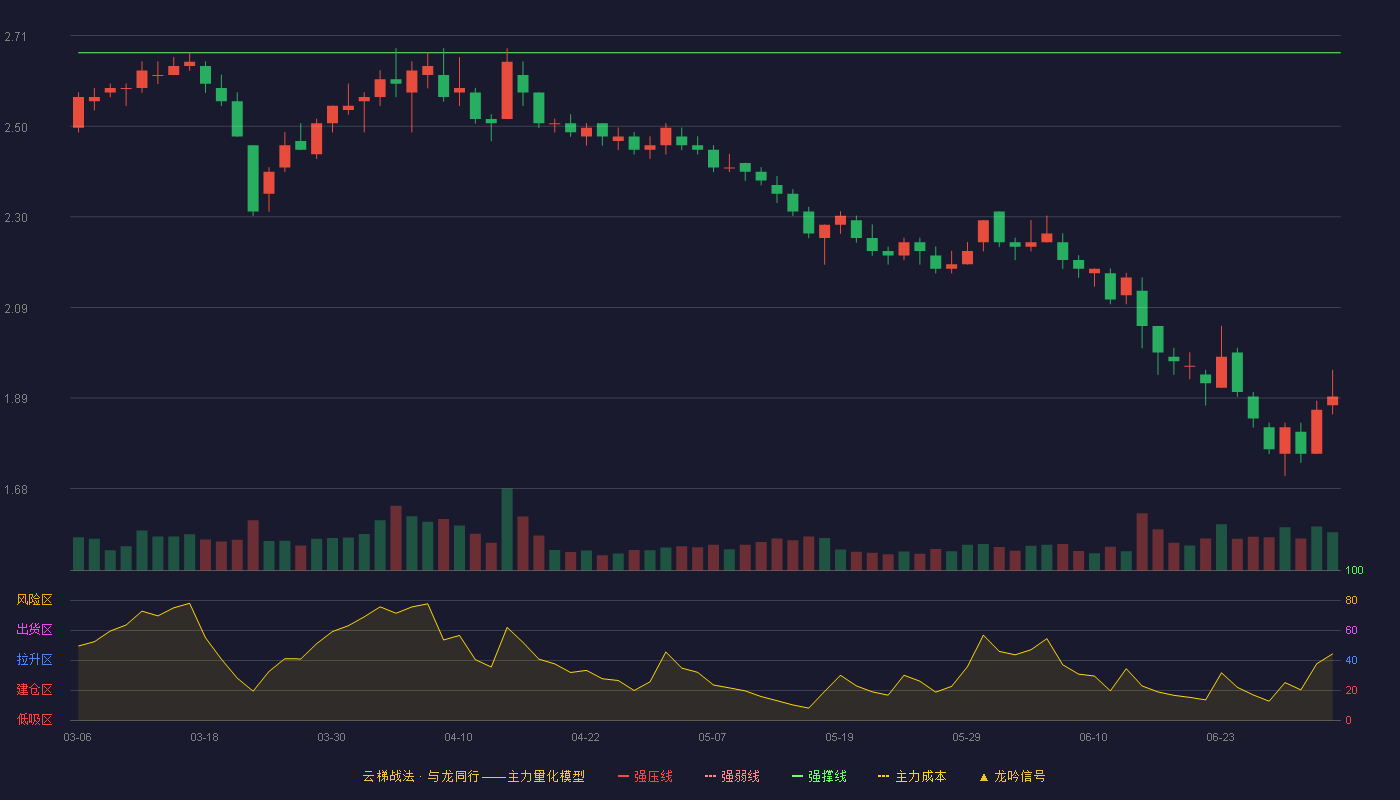Toggle the 强弱线 legend entry
The image size is (1400, 800).
pyautogui.click(x=732, y=776)
